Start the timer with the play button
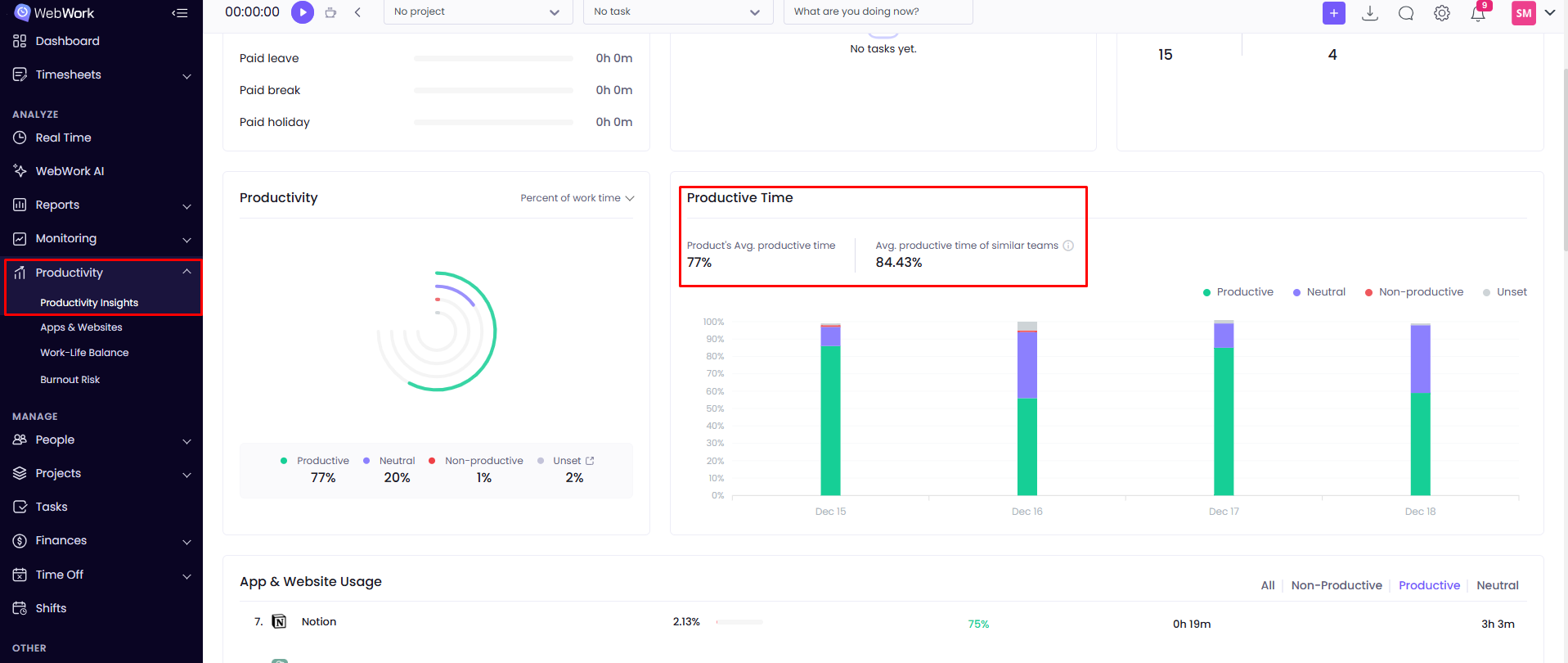This screenshot has height=663, width=1568. tap(303, 12)
